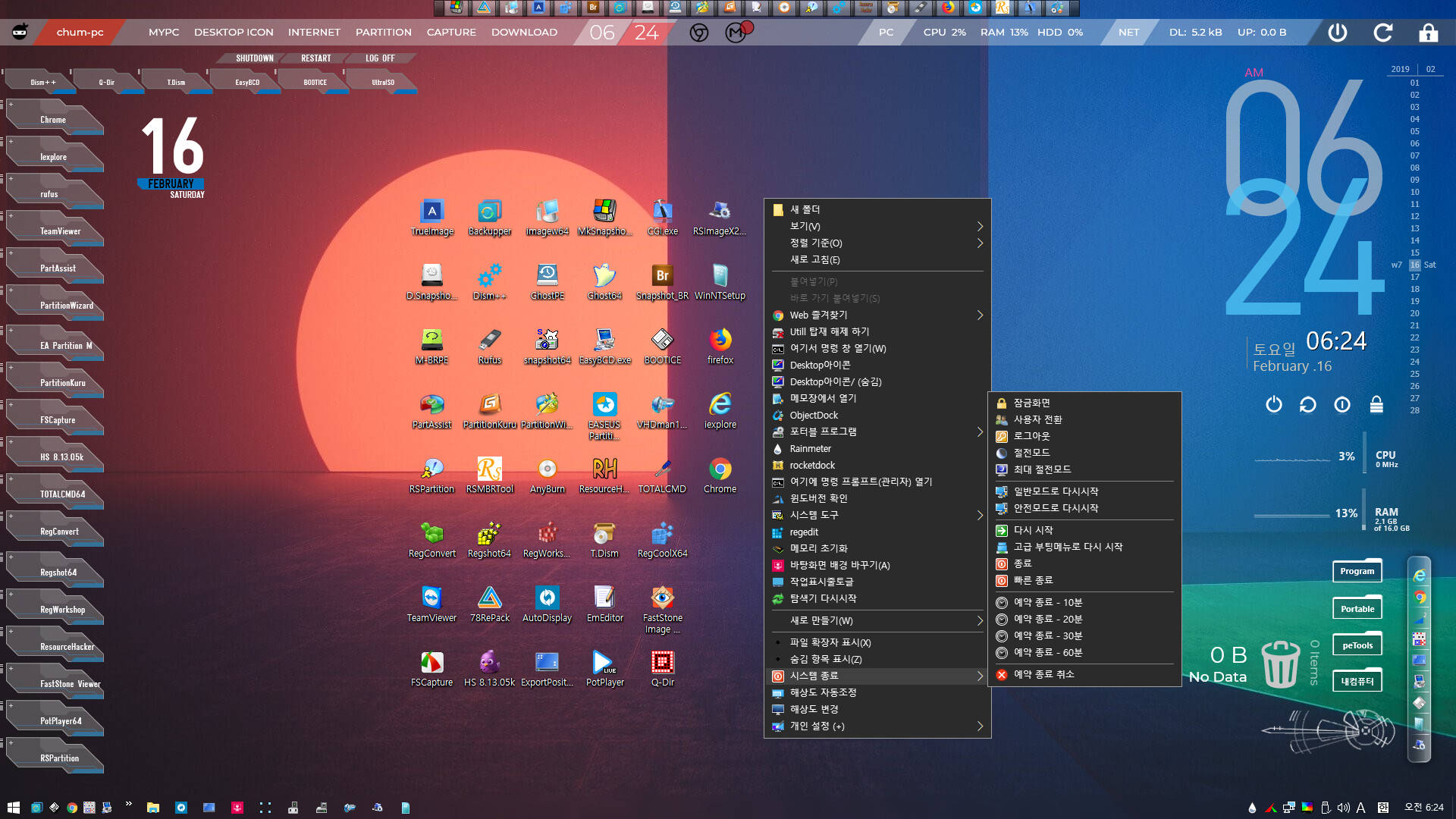Expand Web 즐겨찾기 submenu
The image size is (1456, 819).
point(877,315)
